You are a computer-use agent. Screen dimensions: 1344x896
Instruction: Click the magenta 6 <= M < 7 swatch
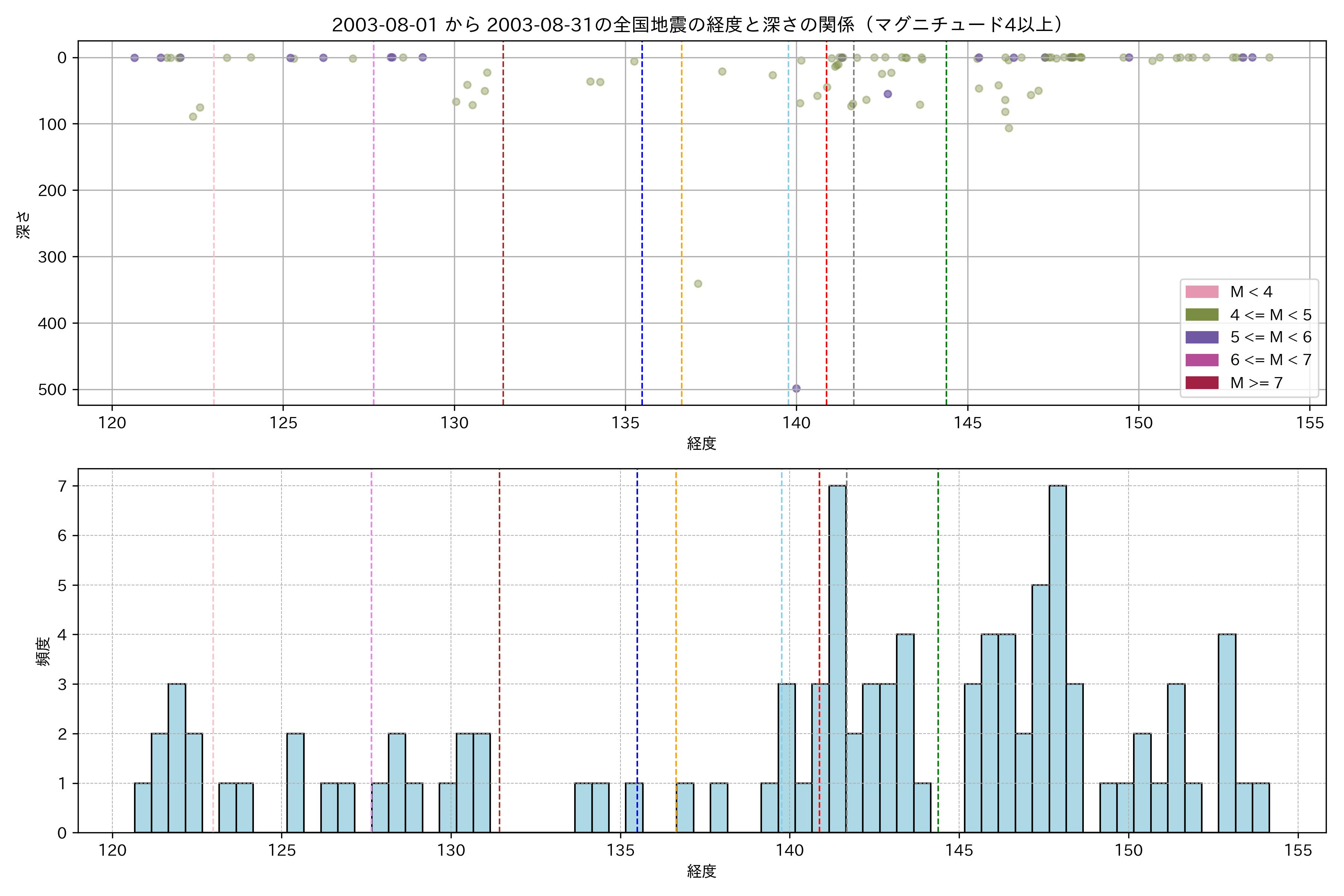[x=1202, y=360]
